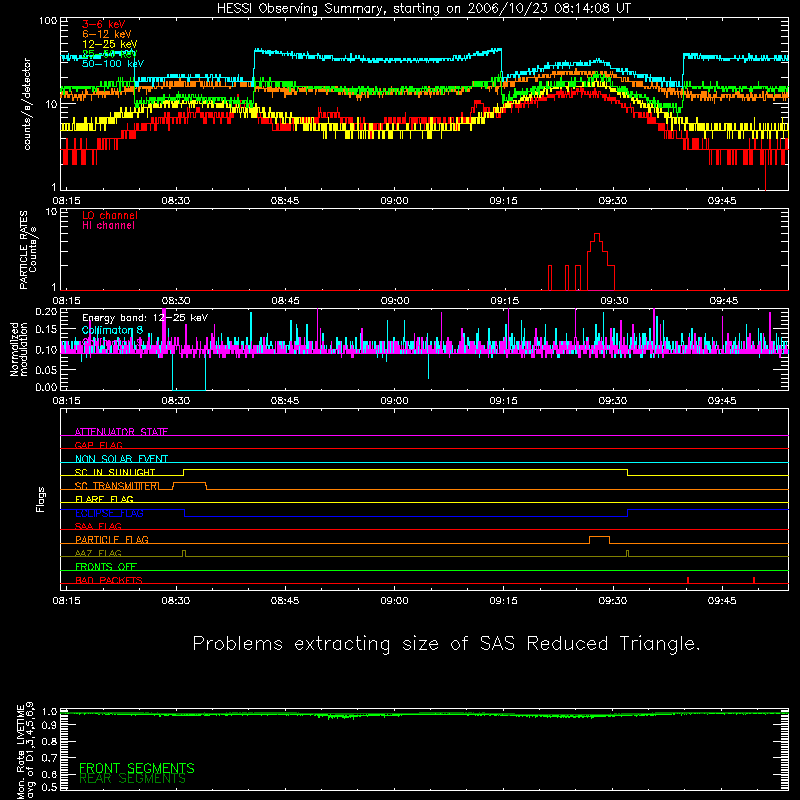The width and height of the screenshot is (800, 800).
Task: Select the 3-6 keV legend label
Action: click(104, 24)
